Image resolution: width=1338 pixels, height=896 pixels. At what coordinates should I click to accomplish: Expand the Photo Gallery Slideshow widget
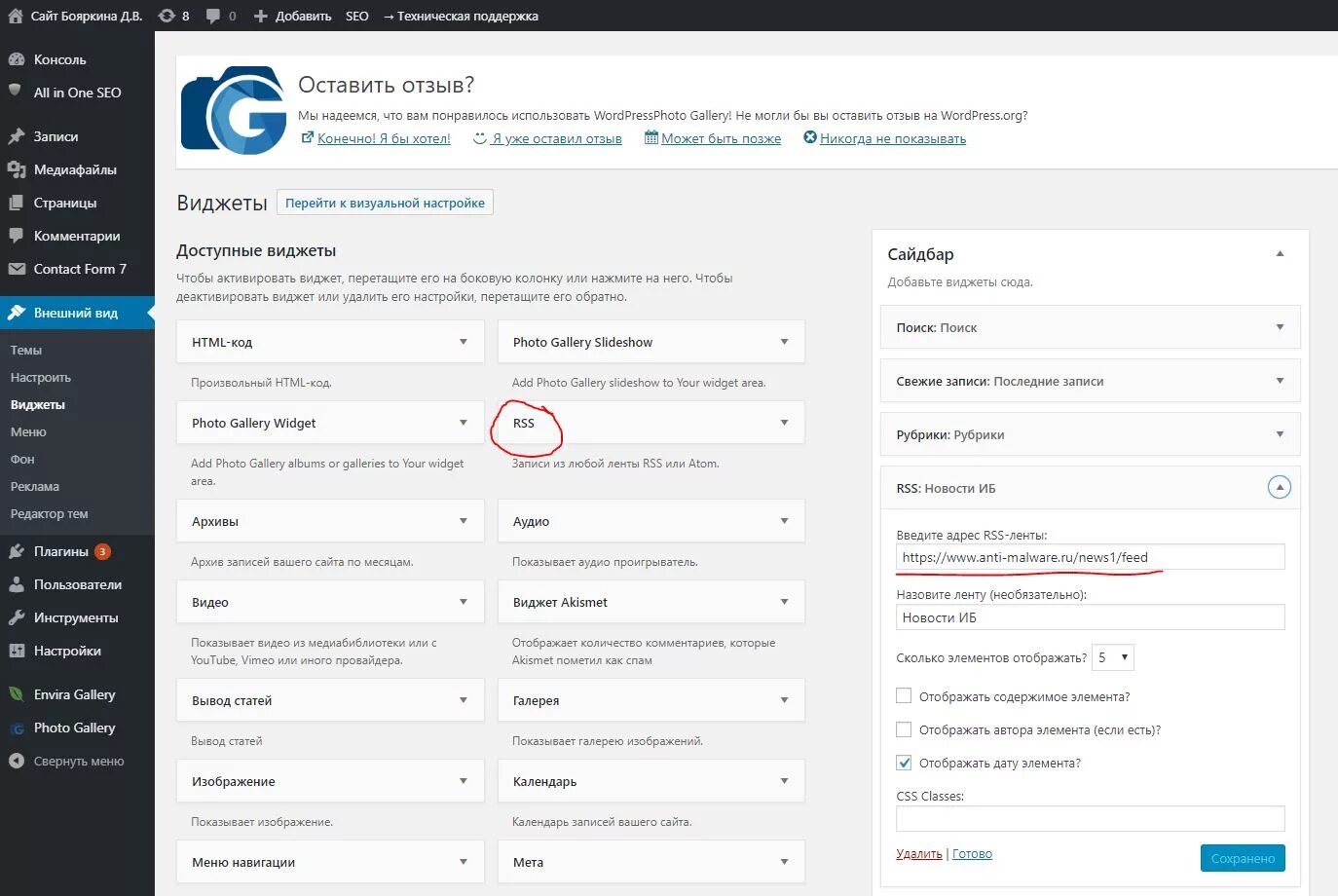click(x=785, y=342)
